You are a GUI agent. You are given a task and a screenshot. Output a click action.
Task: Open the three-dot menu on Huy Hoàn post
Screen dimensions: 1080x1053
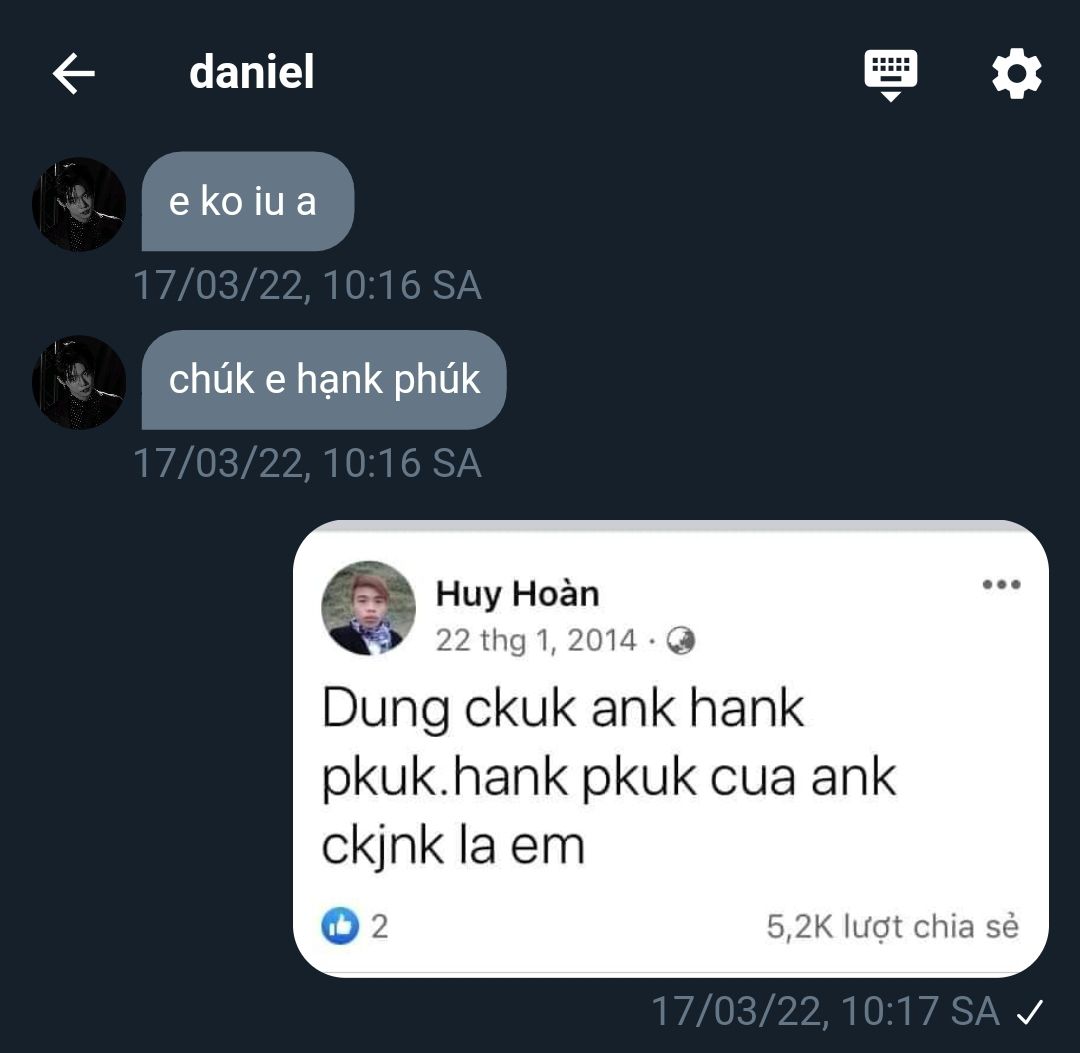[1001, 585]
